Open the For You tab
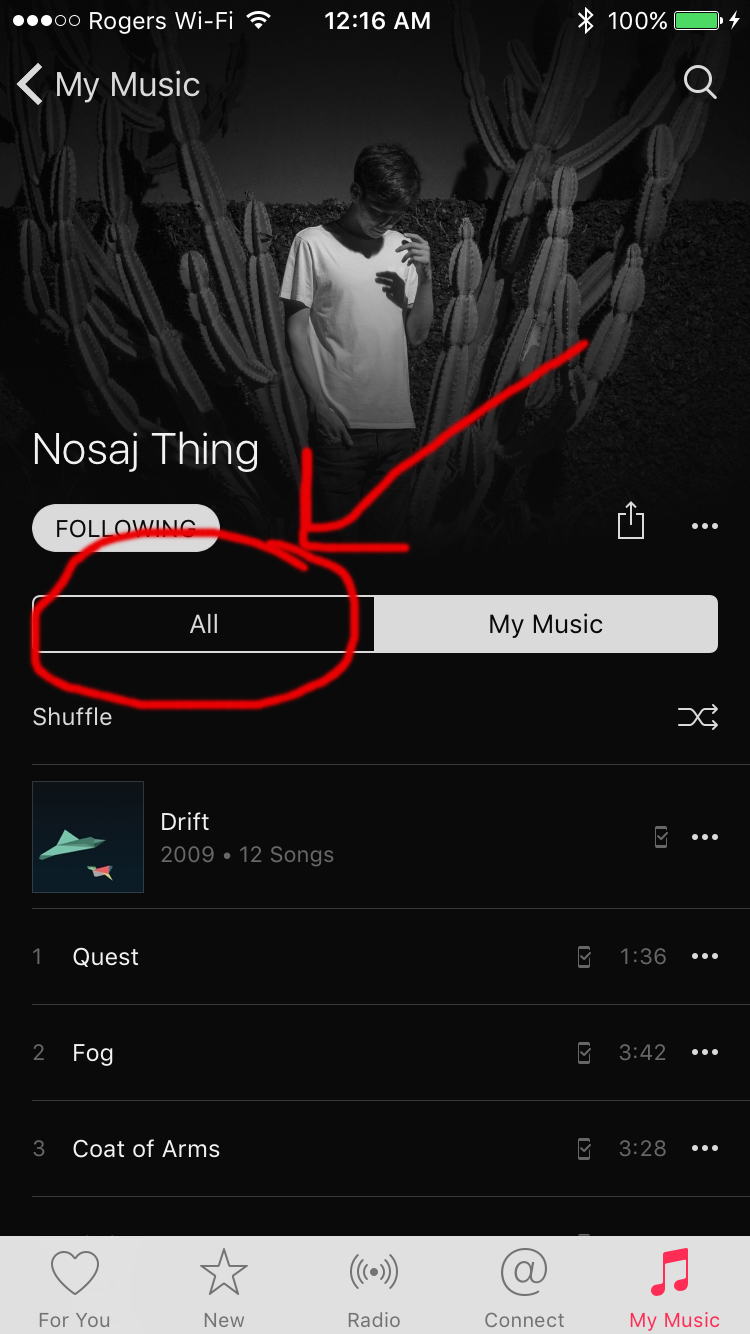 point(75,1287)
